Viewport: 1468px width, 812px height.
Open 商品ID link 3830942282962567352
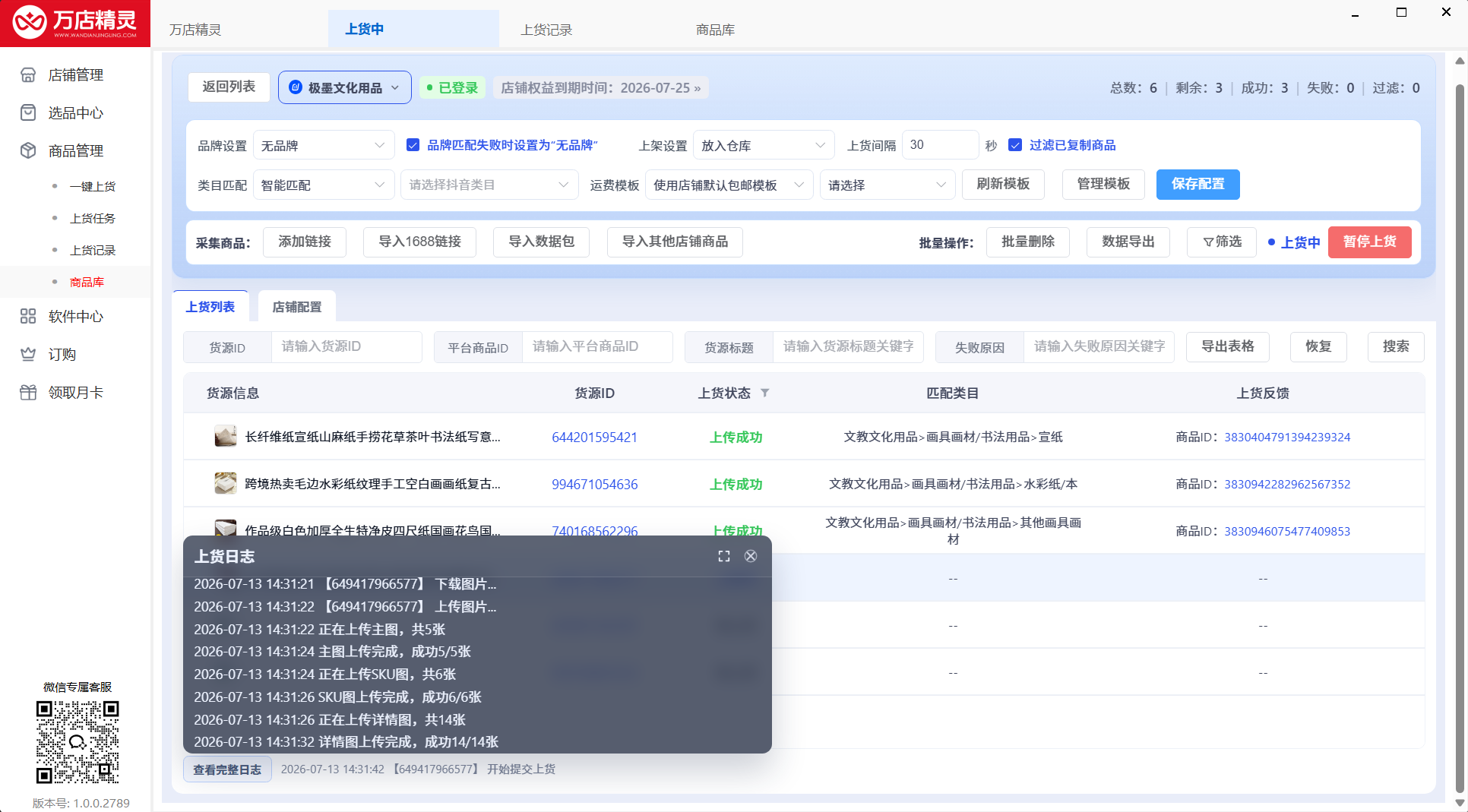click(1287, 484)
